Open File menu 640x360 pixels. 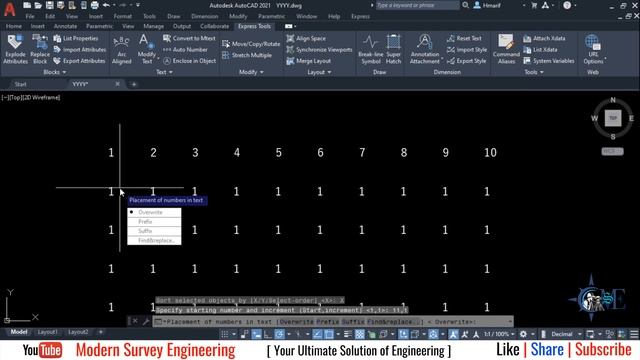tap(30, 17)
